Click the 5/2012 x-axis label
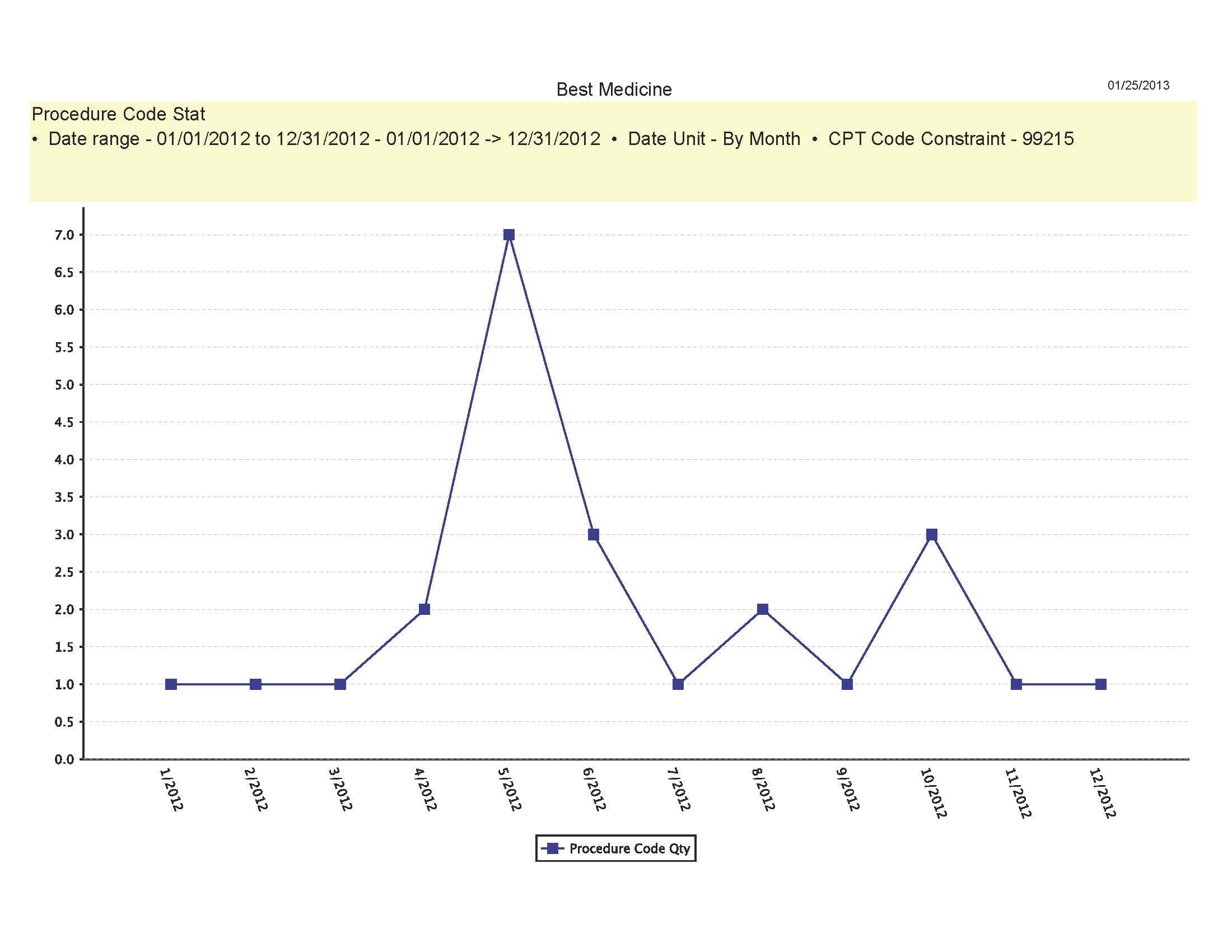 point(509,790)
